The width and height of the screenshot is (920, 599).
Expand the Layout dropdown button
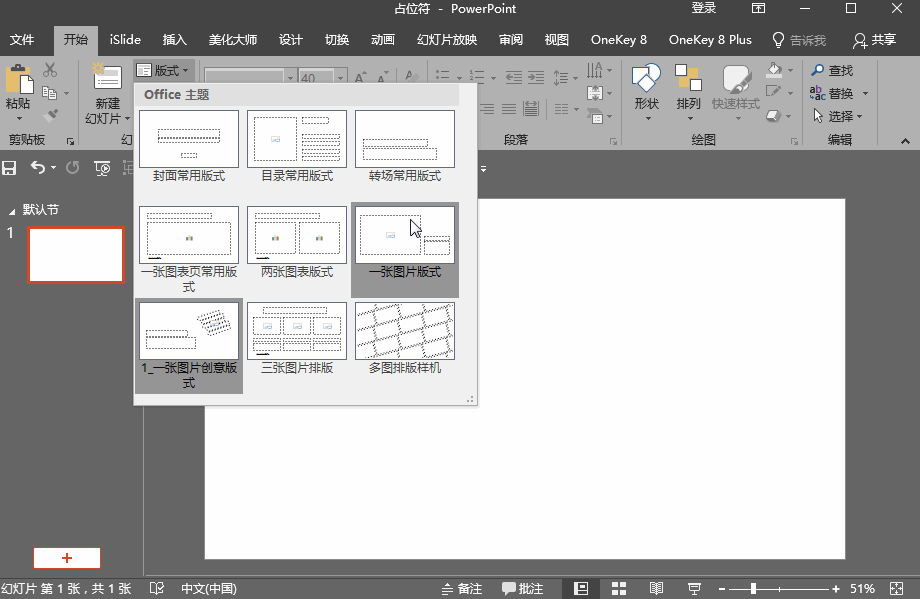pos(163,70)
